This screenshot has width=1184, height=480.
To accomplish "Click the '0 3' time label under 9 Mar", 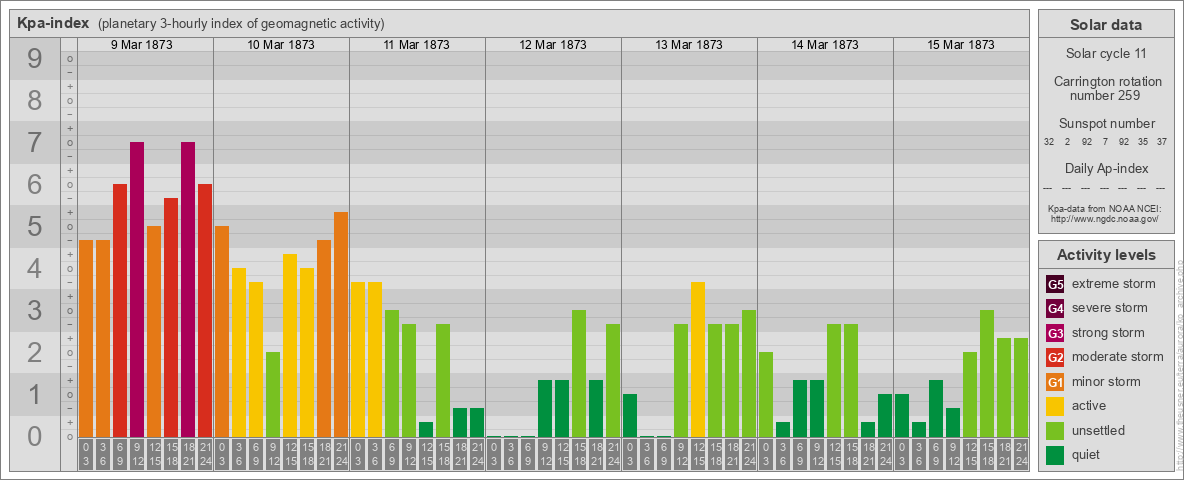I will coord(86,455).
